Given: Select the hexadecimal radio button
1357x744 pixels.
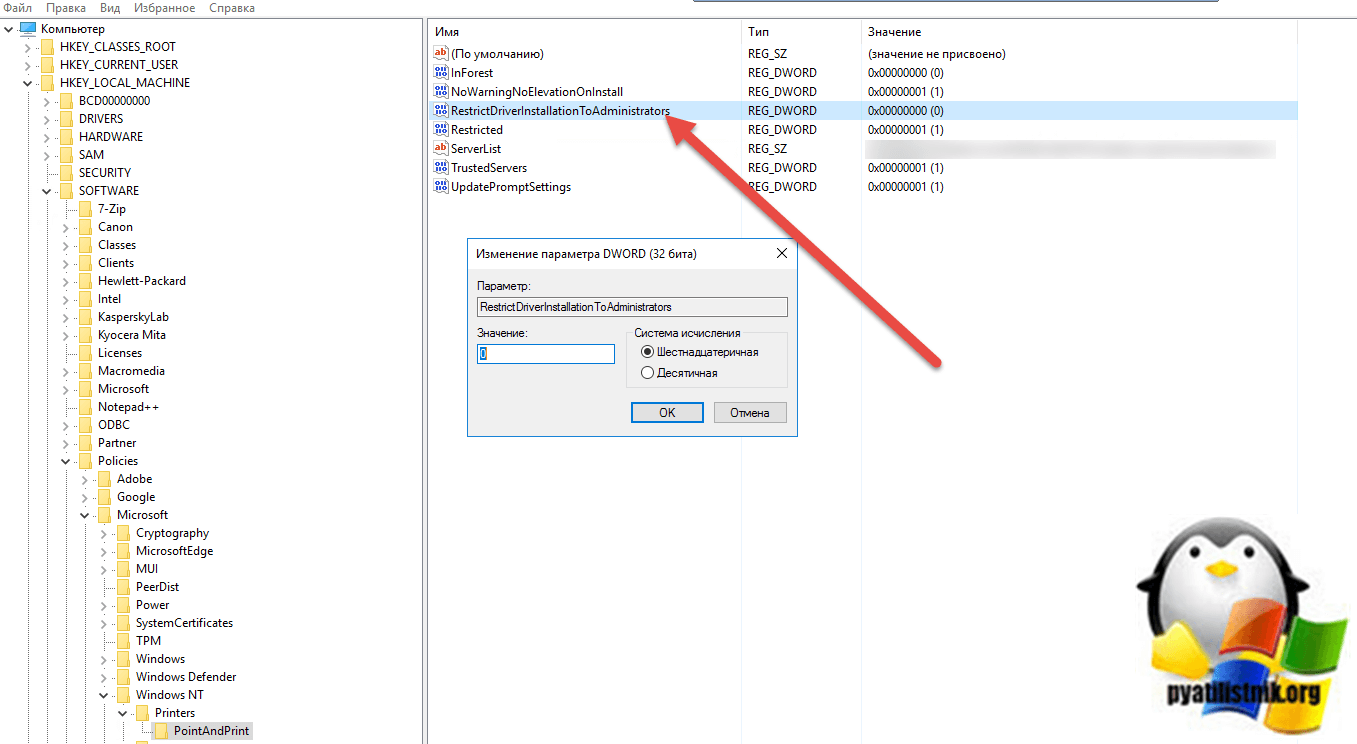Looking at the screenshot, I should pyautogui.click(x=647, y=352).
